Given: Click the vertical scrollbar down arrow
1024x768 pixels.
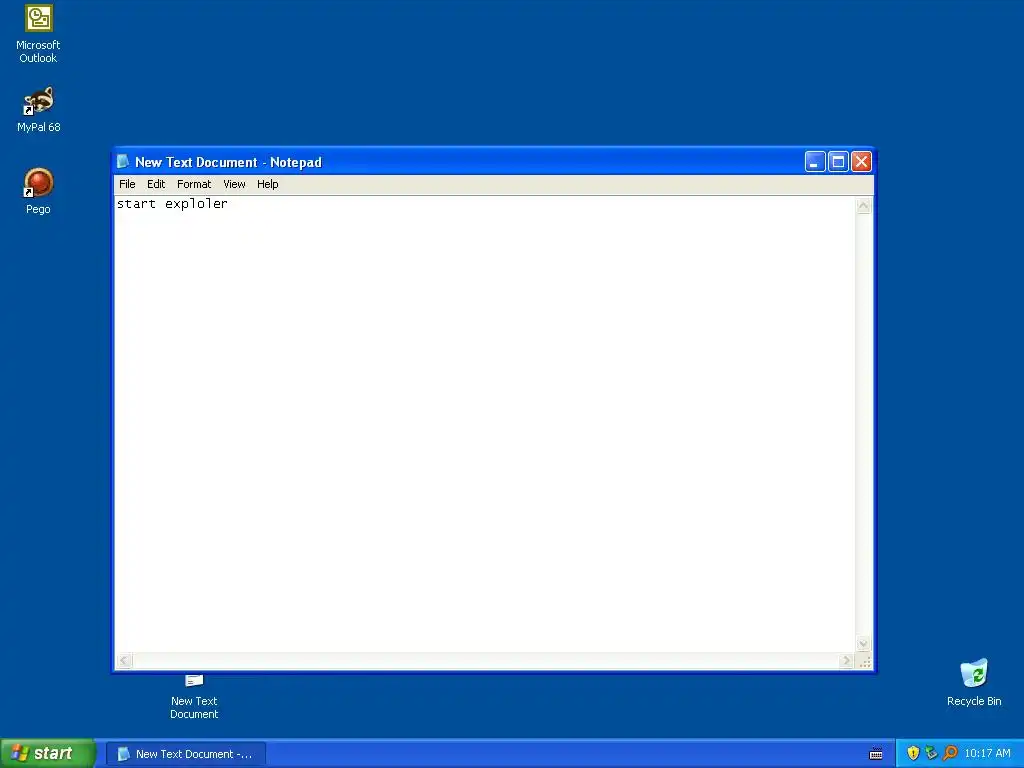Looking at the screenshot, I should [x=863, y=644].
